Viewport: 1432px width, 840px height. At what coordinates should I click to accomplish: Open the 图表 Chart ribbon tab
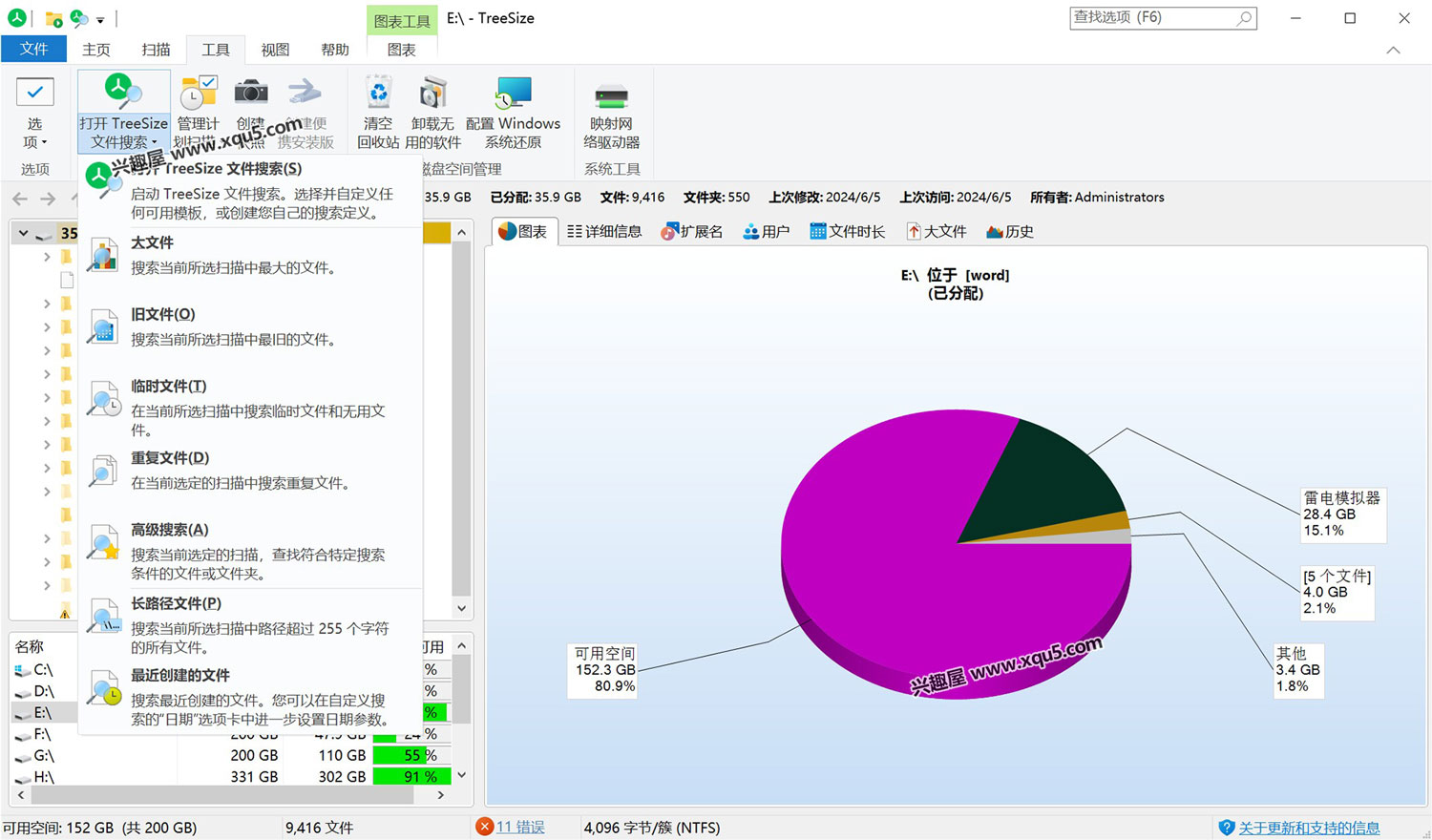pyautogui.click(x=401, y=50)
